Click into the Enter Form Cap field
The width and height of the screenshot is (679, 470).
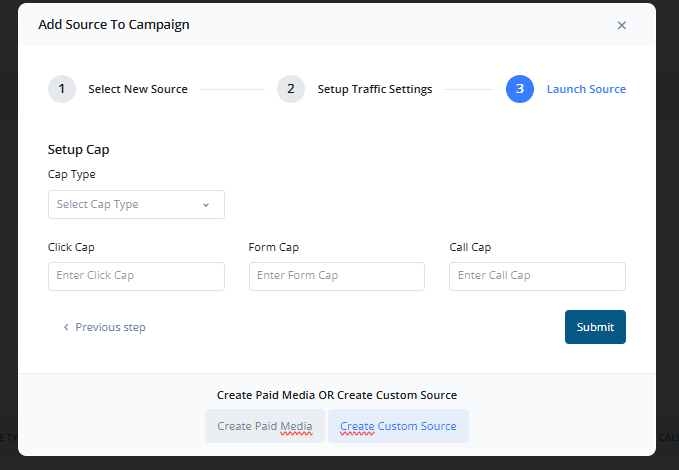(337, 276)
